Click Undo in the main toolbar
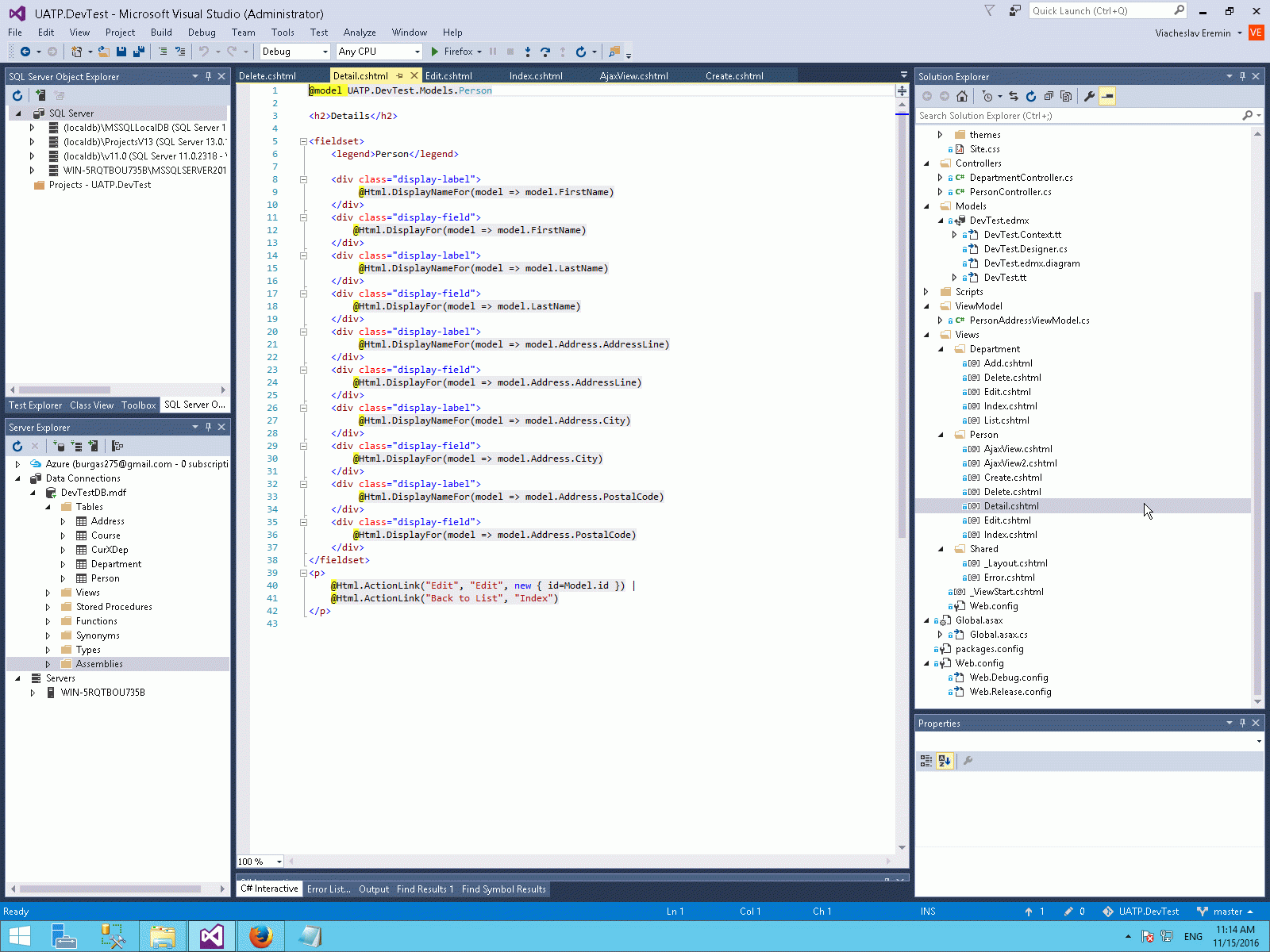The width and height of the screenshot is (1270, 952). [204, 52]
